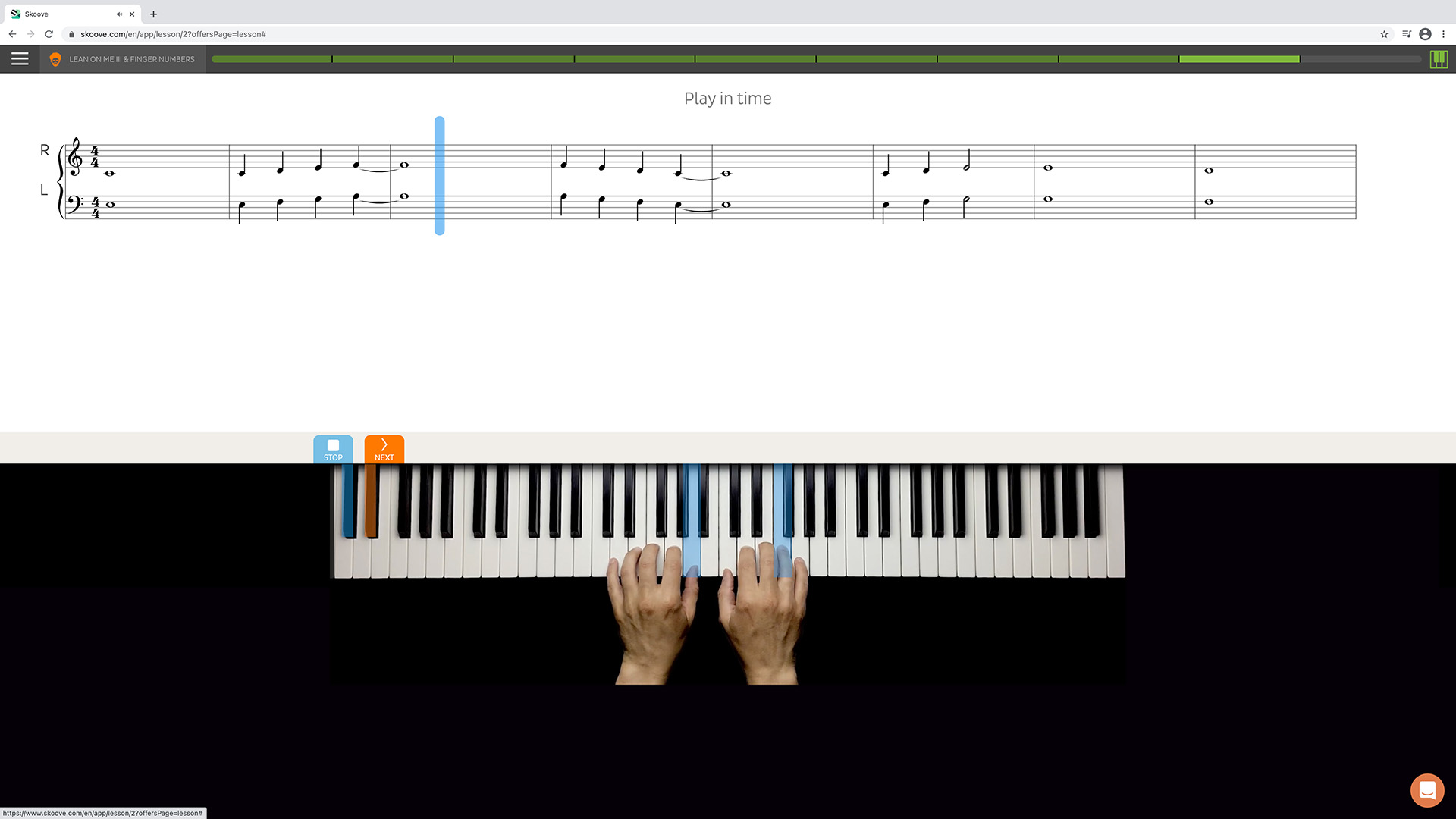Click the Skoove owl logo icon
Screen dimensions: 1456x819
[55, 58]
